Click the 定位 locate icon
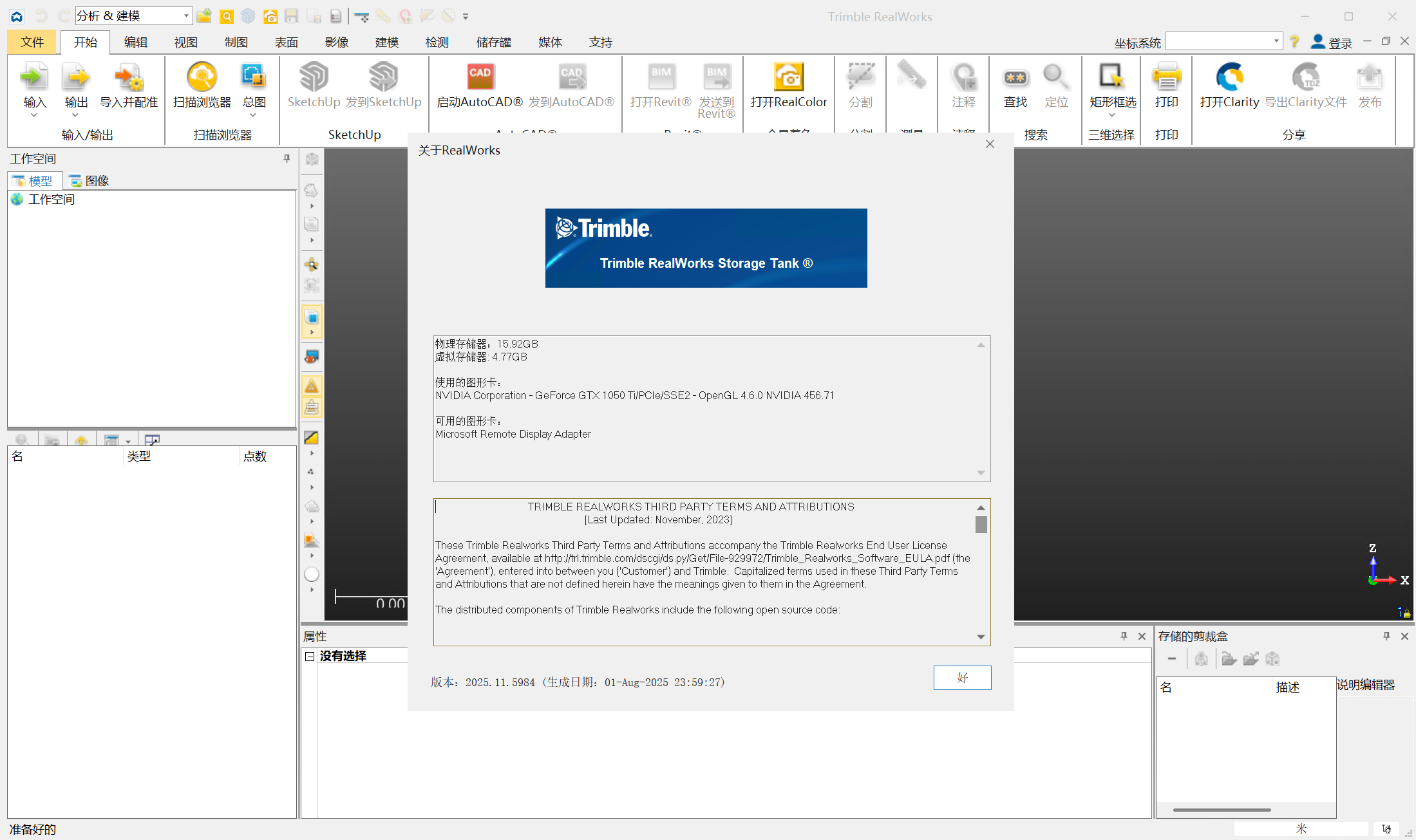Screen dimensions: 1416x840 [1056, 78]
